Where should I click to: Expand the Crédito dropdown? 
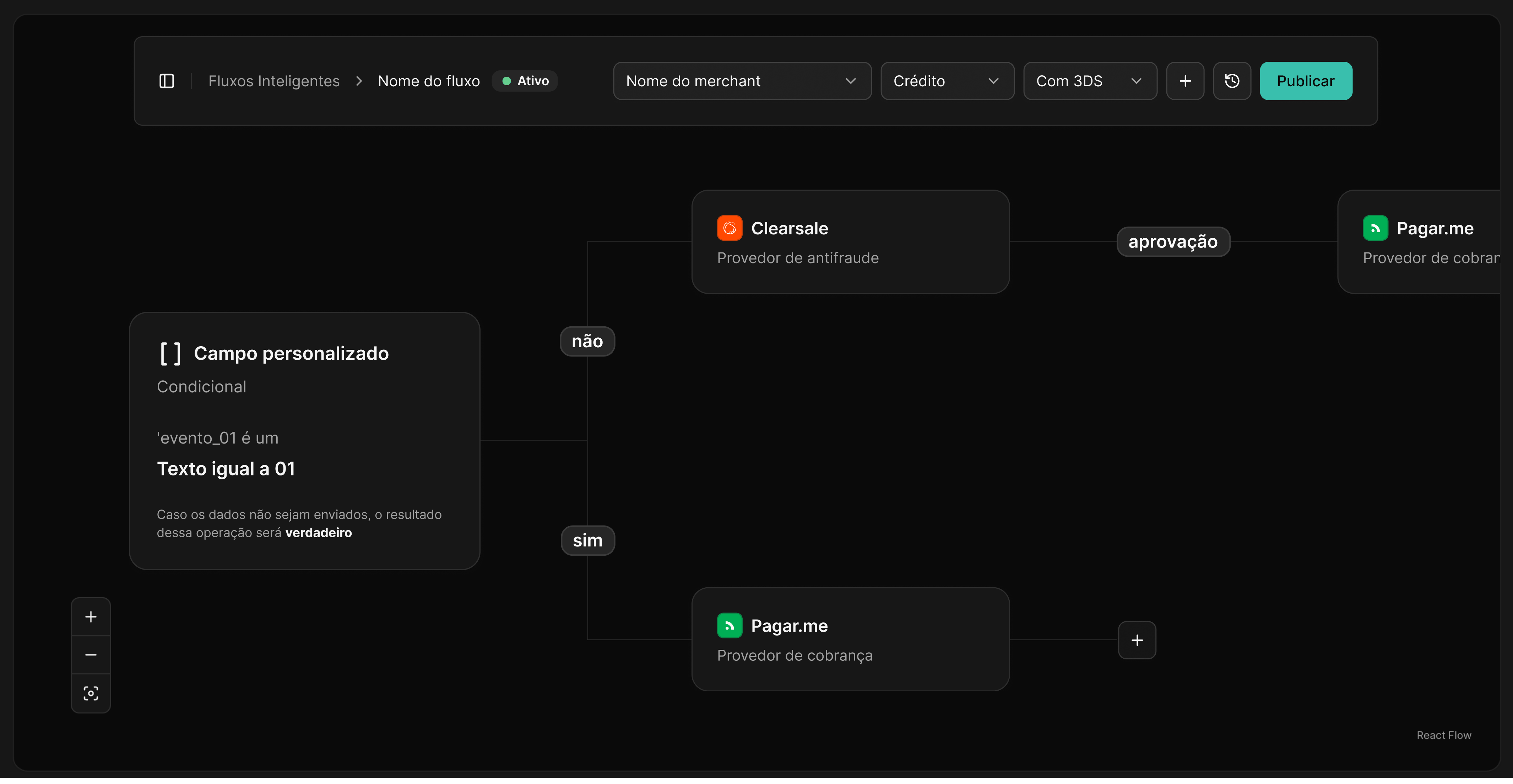click(x=947, y=81)
